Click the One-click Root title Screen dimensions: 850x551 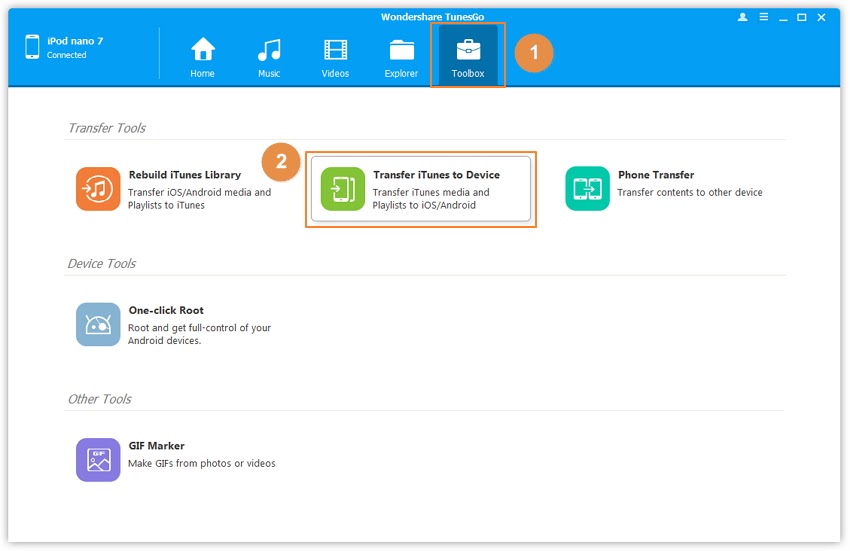(x=166, y=310)
